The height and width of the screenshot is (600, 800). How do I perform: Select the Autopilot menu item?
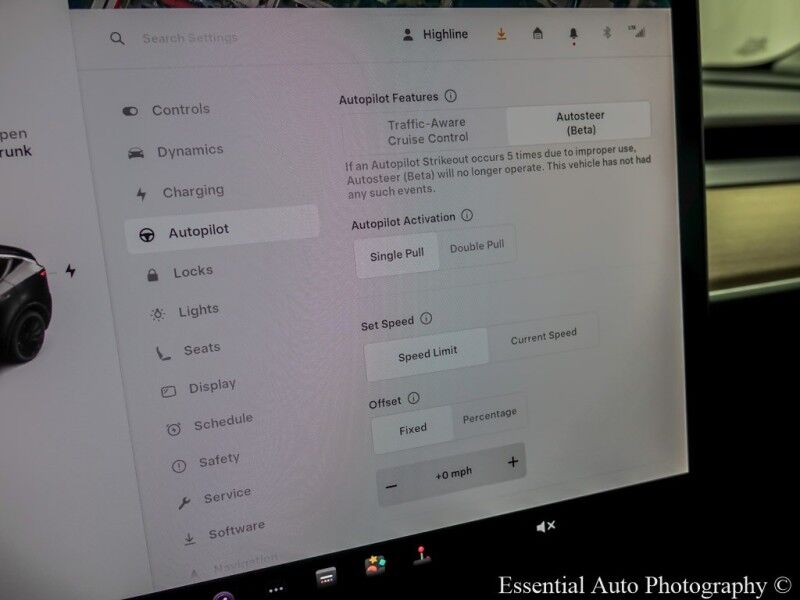coord(222,231)
